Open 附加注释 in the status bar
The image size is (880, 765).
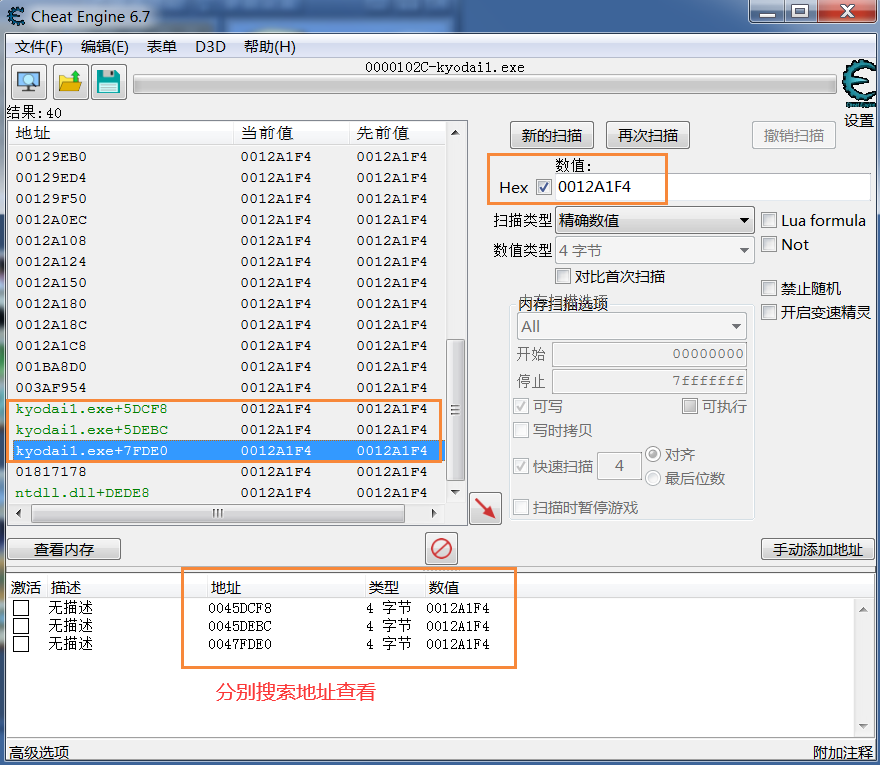point(843,753)
